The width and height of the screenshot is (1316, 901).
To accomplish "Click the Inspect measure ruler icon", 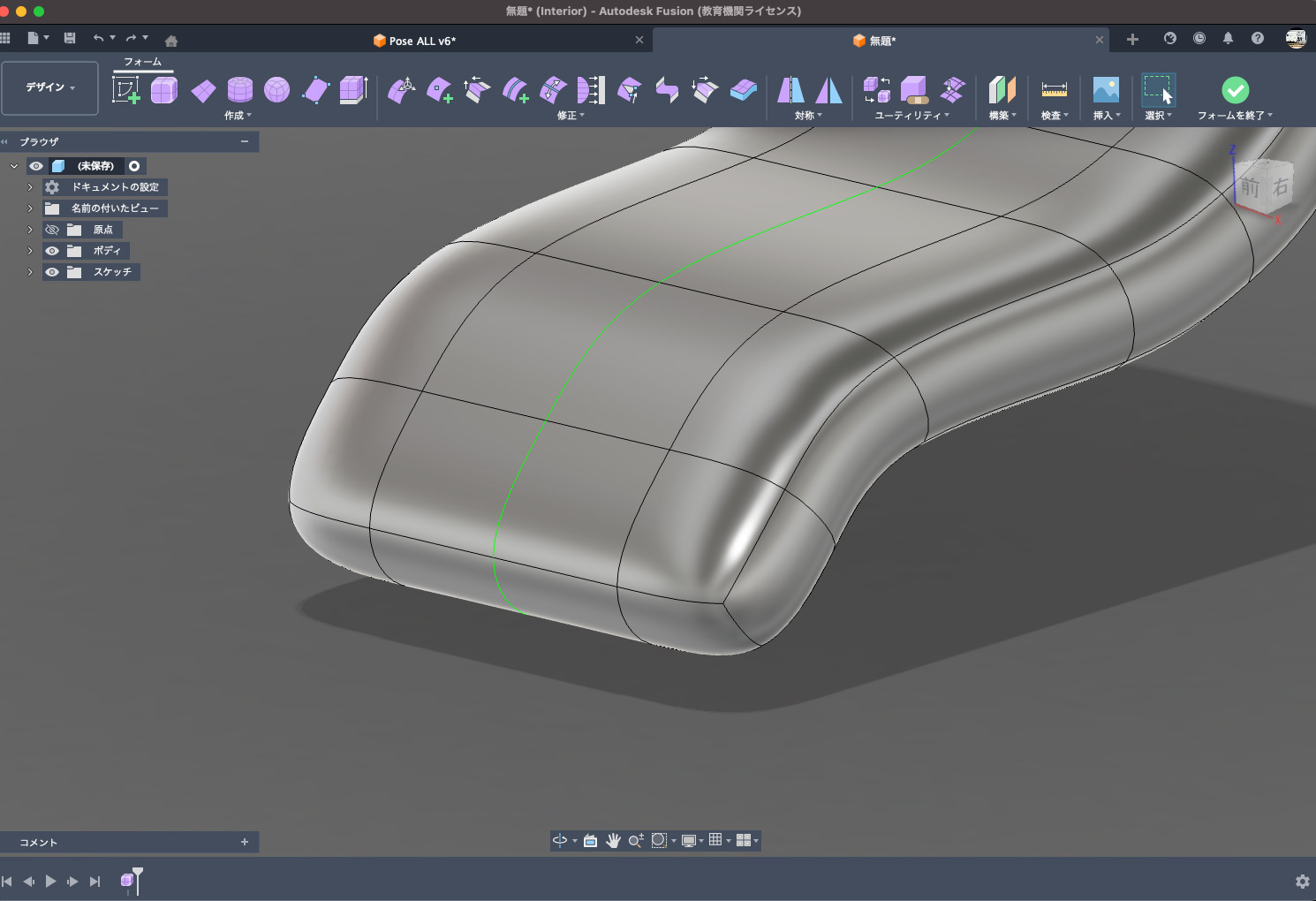I will 1054,89.
